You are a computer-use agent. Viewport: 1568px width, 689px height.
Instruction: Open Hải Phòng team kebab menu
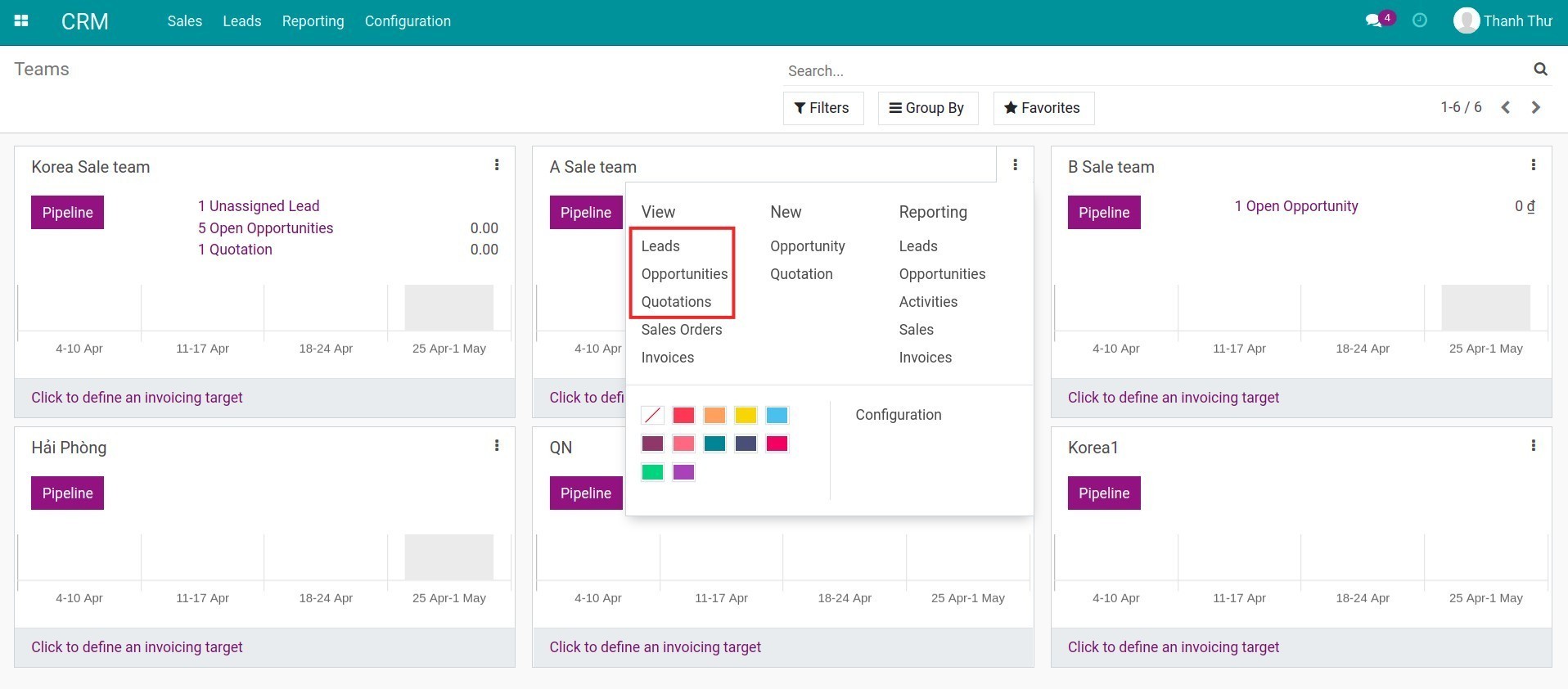pyautogui.click(x=497, y=446)
